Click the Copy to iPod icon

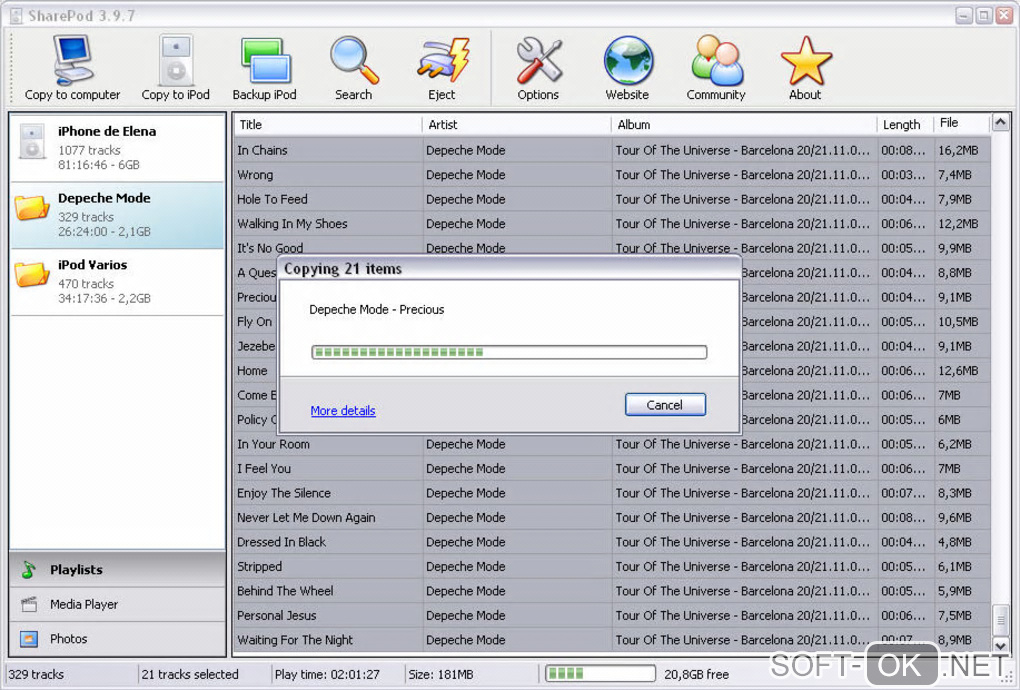click(176, 61)
